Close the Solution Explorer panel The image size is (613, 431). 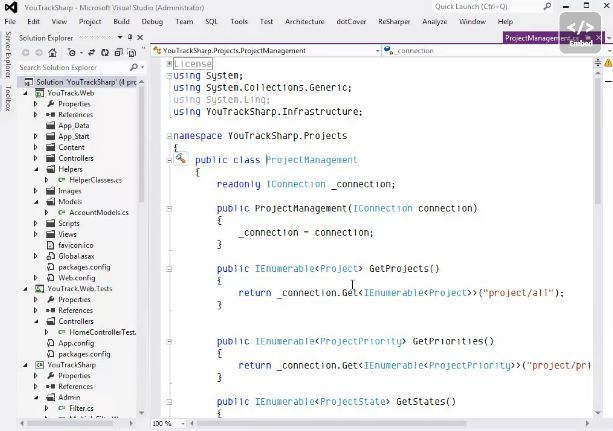click(140, 38)
